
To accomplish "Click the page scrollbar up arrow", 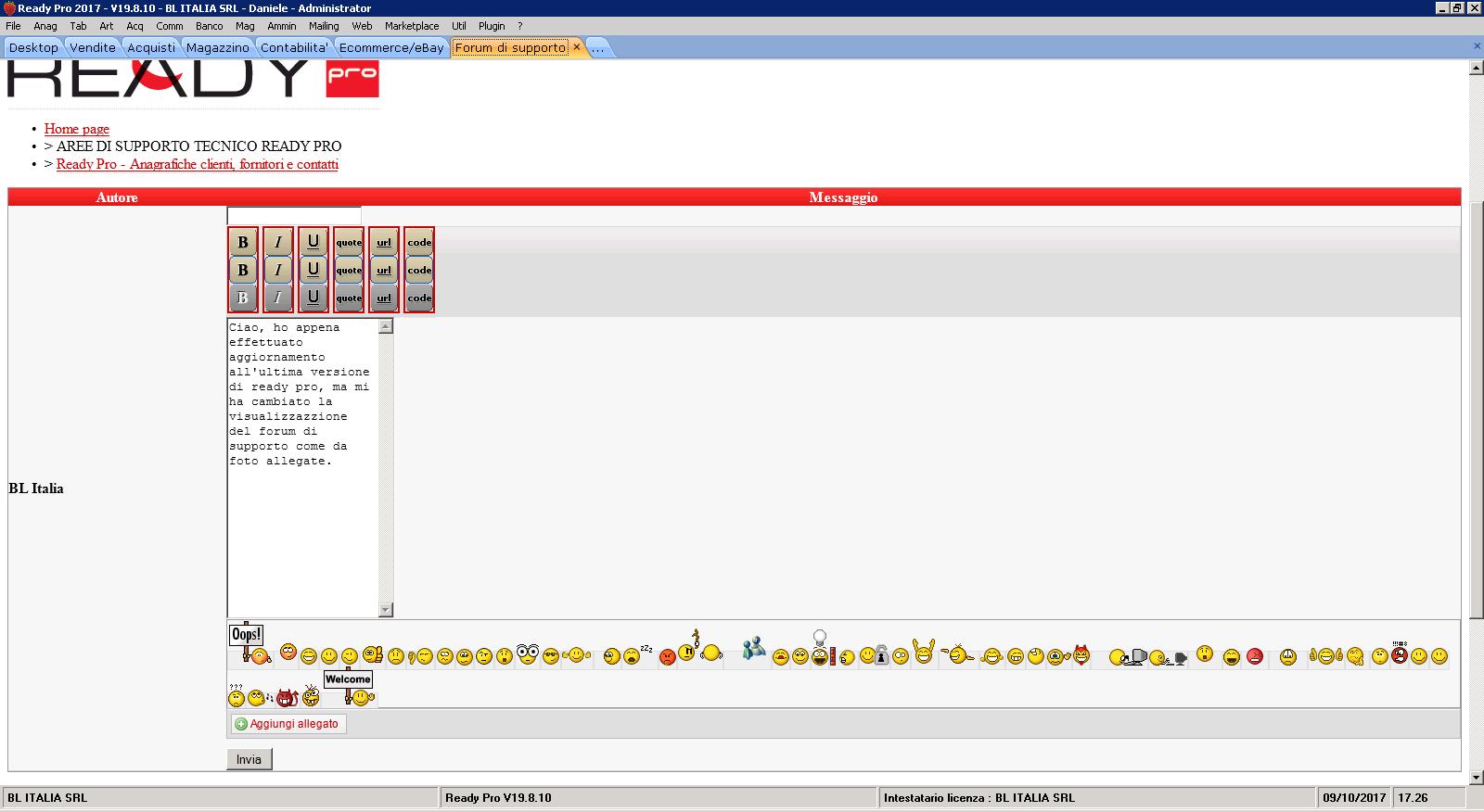I will [x=1477, y=68].
